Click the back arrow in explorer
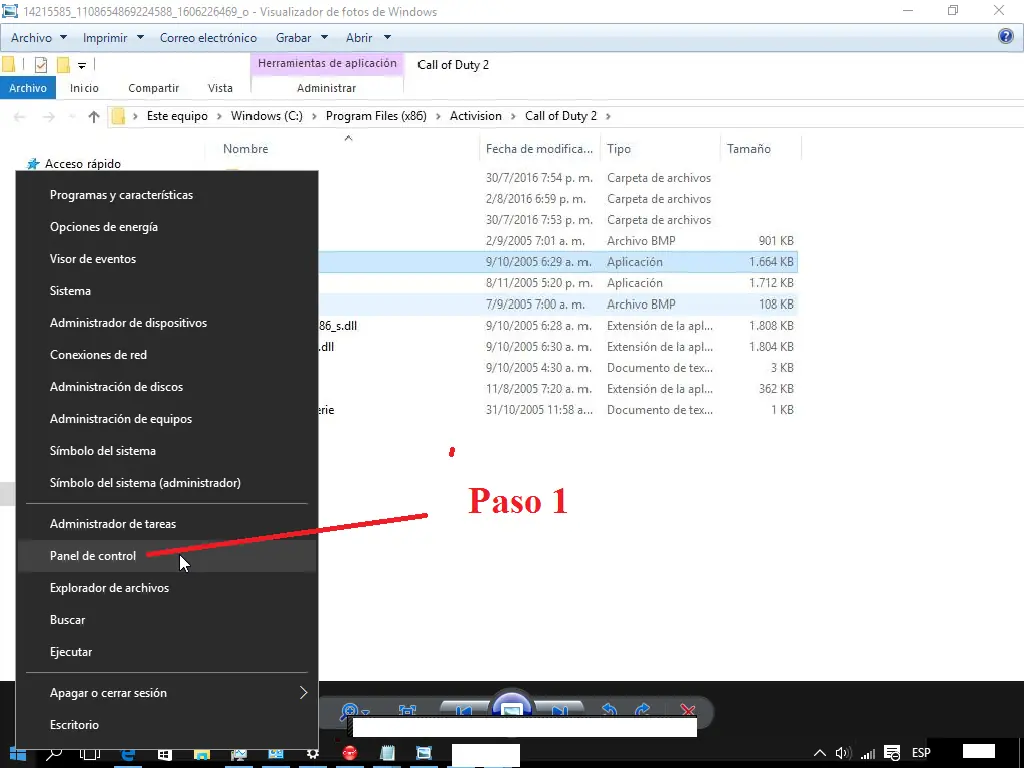This screenshot has width=1024, height=768. point(20,116)
